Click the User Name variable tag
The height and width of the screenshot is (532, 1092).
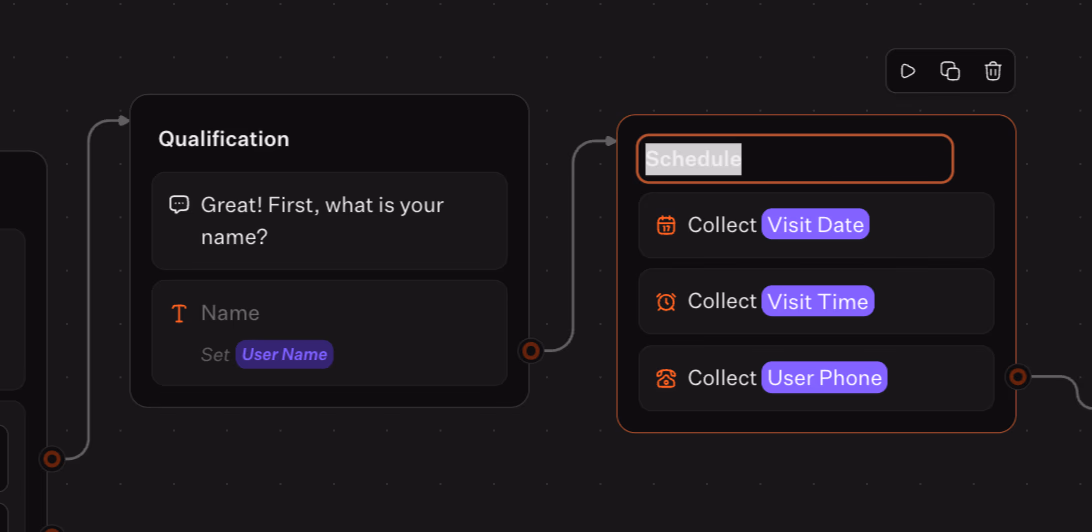click(284, 354)
